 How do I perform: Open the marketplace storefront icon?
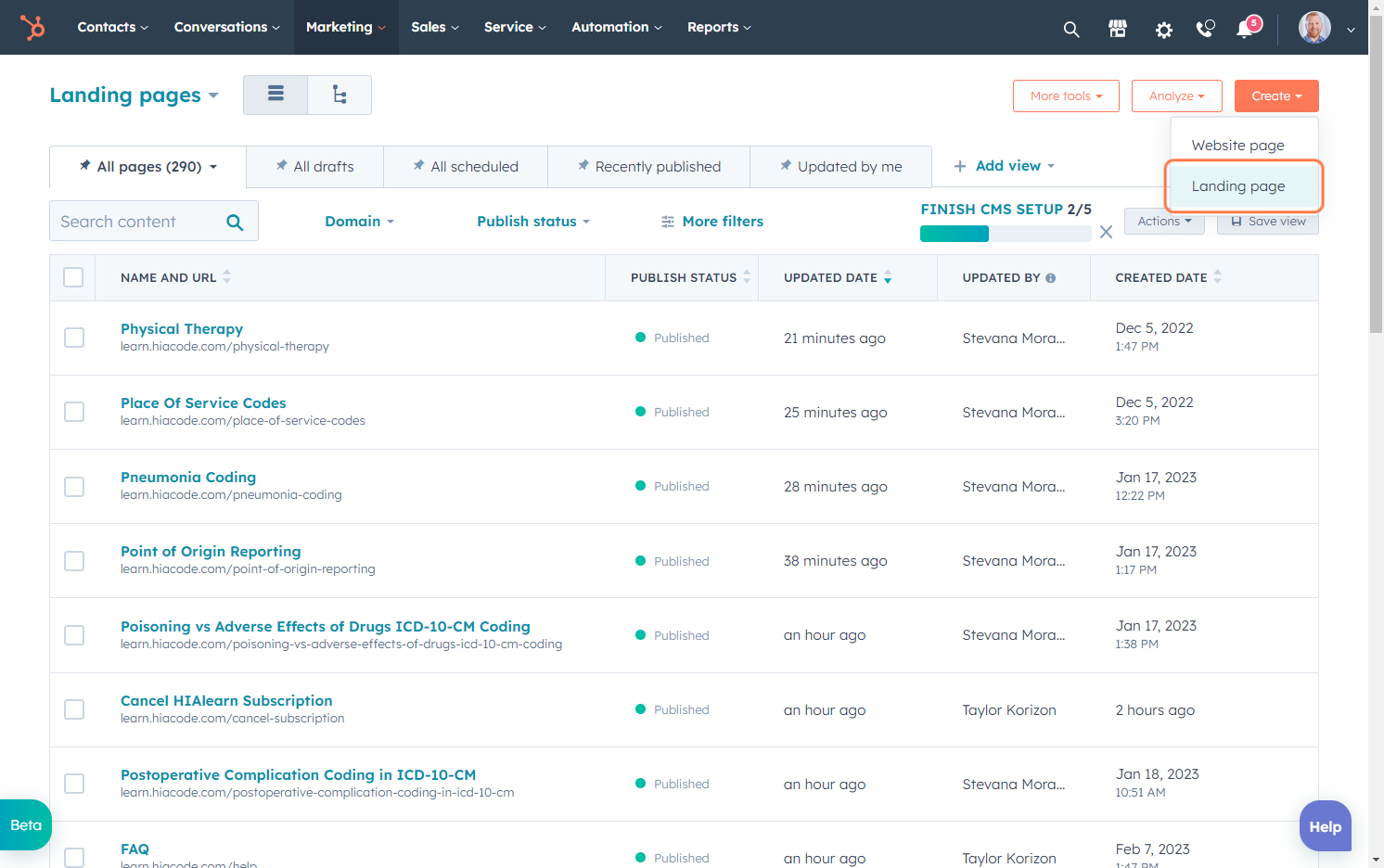click(1118, 29)
